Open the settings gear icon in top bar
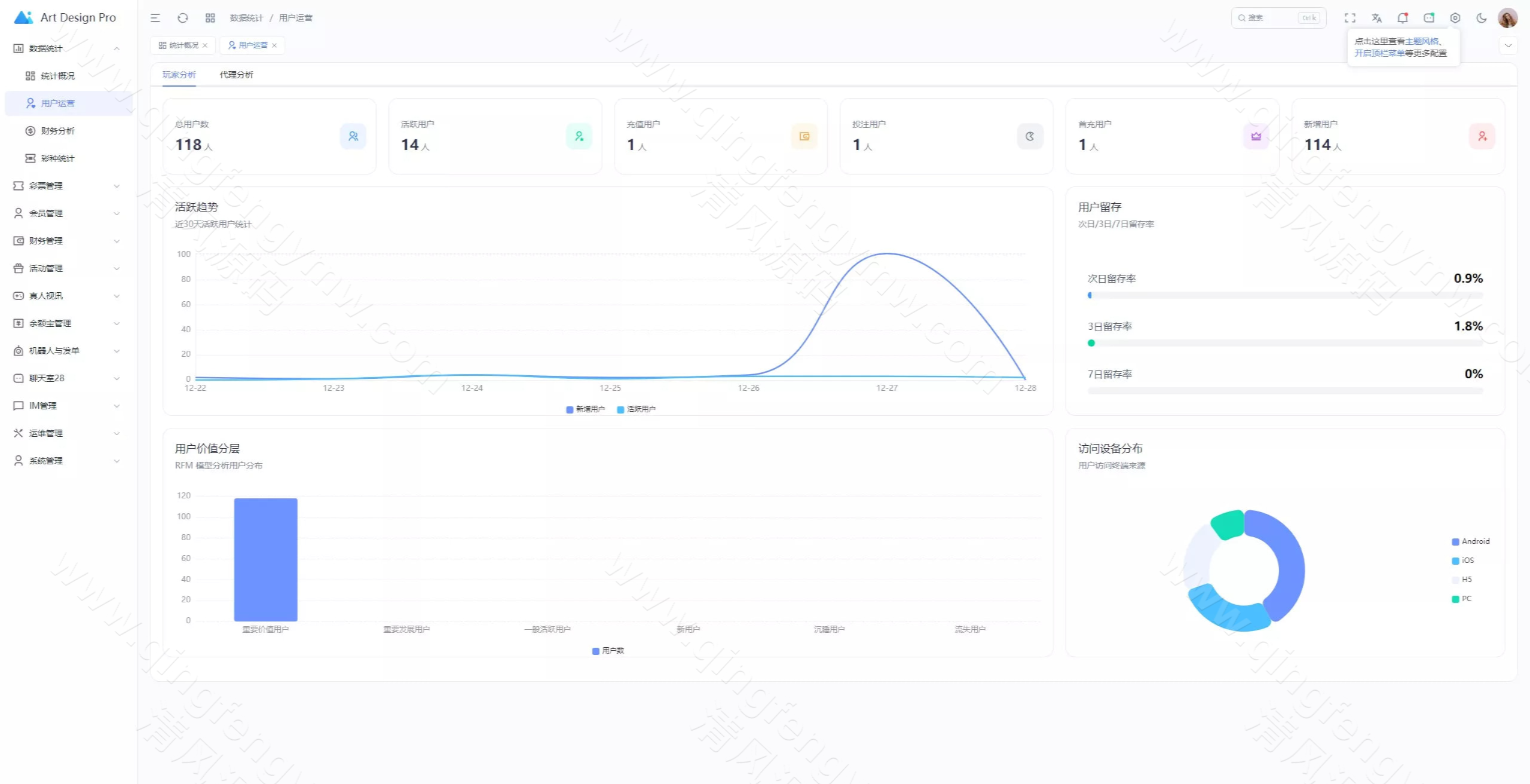The height and width of the screenshot is (784, 1530). [x=1455, y=18]
